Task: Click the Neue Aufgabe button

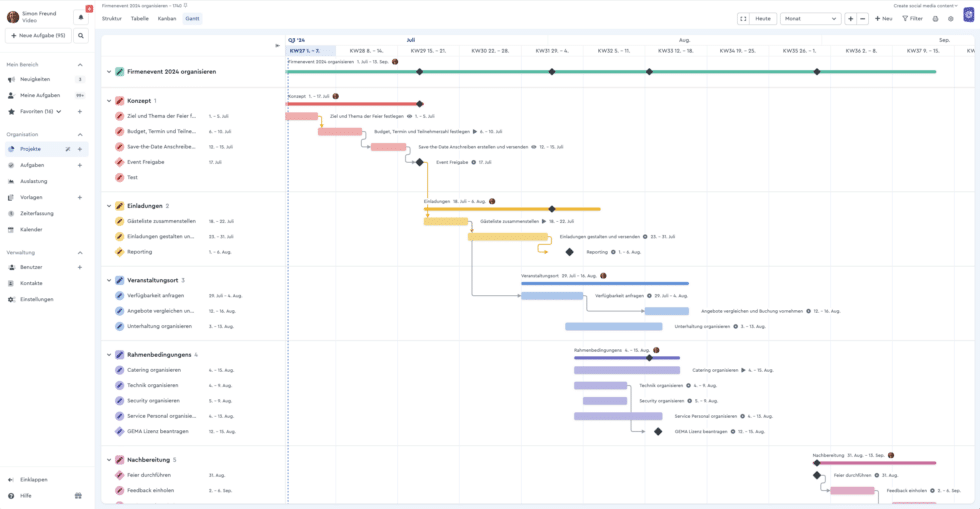Action: click(x=38, y=36)
